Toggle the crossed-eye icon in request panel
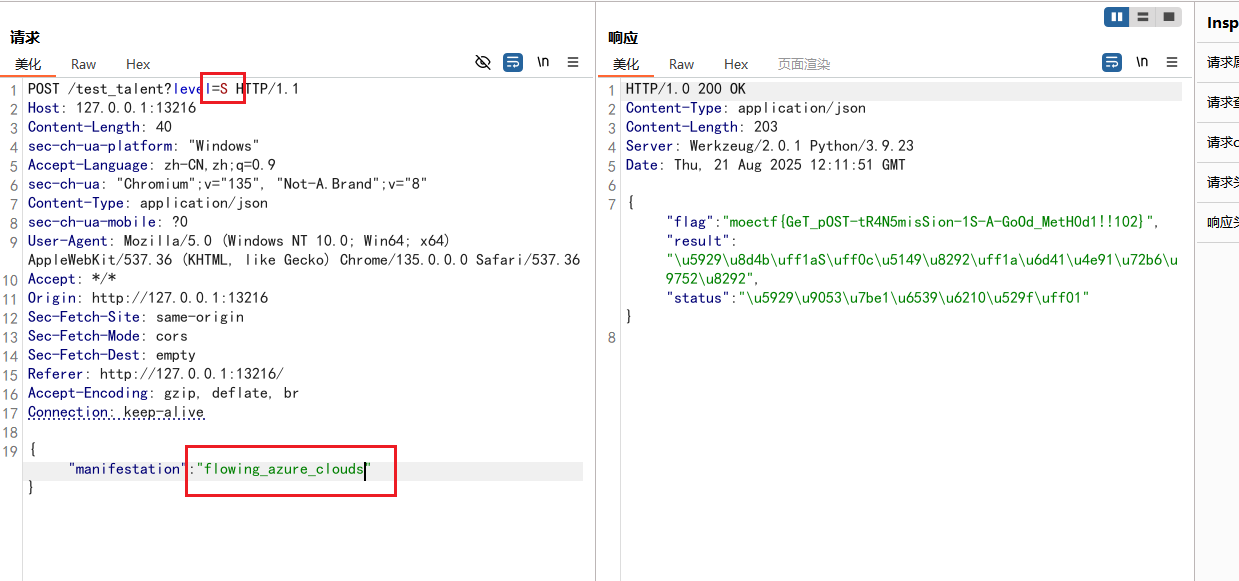Image resolution: width=1239 pixels, height=581 pixels. (483, 62)
